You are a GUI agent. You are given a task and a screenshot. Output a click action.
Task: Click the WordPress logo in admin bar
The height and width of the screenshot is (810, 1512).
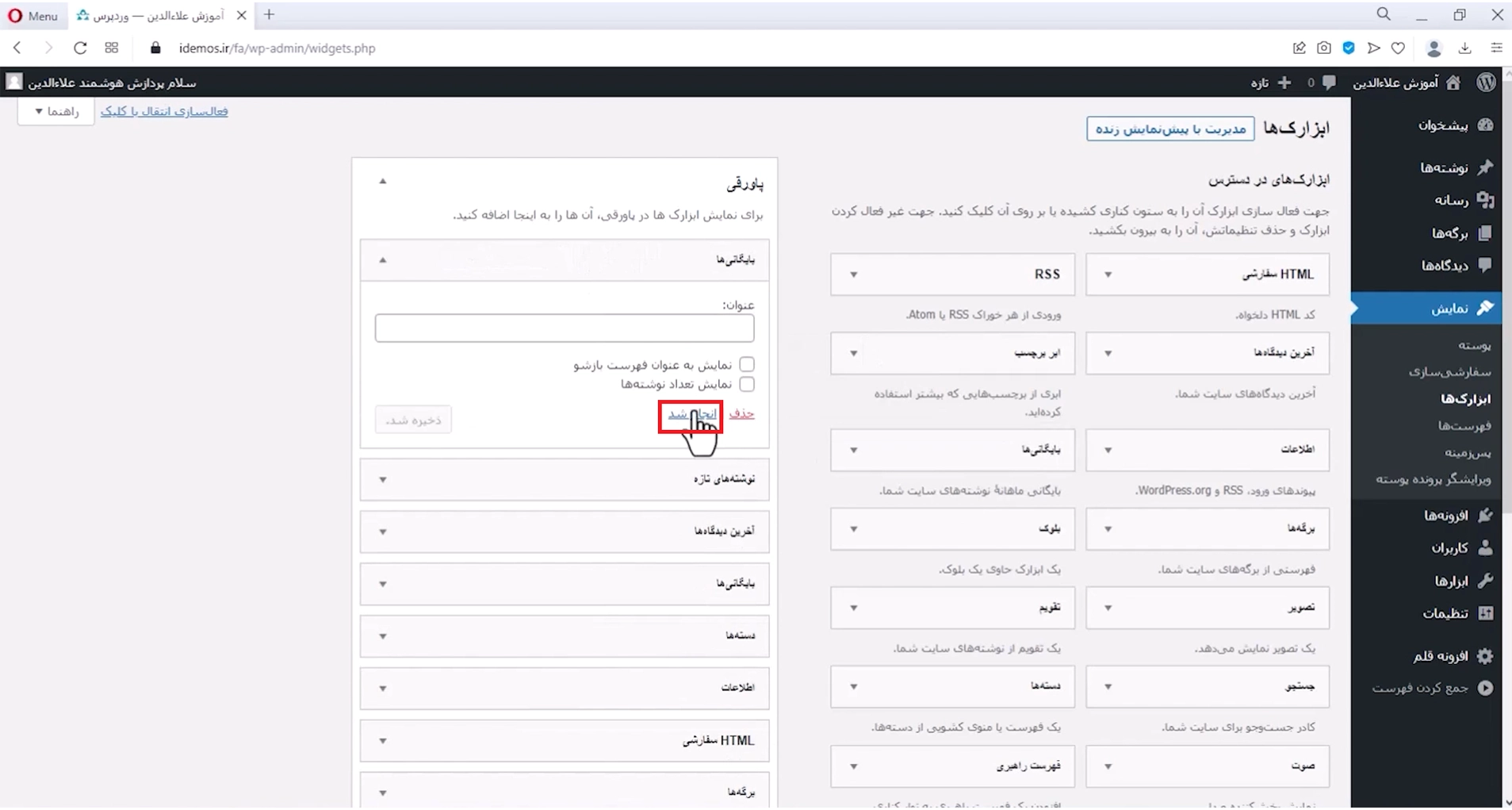[1486, 83]
